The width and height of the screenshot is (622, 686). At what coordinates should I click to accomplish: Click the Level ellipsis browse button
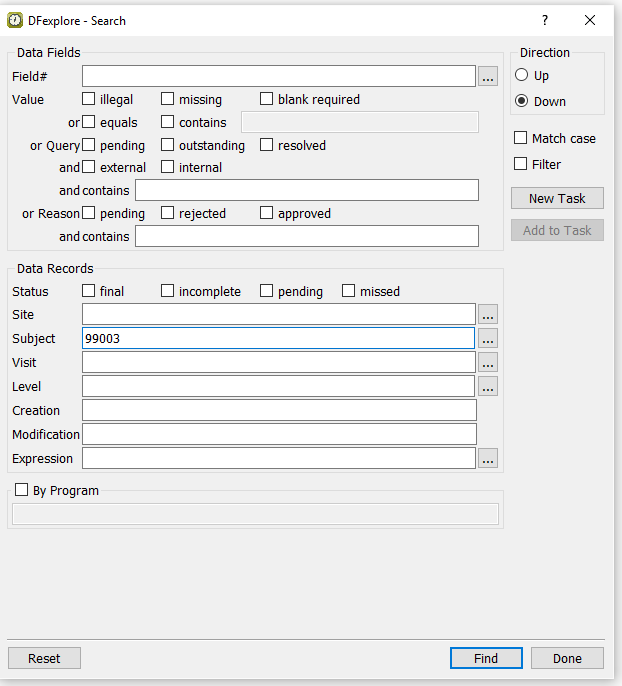[487, 387]
